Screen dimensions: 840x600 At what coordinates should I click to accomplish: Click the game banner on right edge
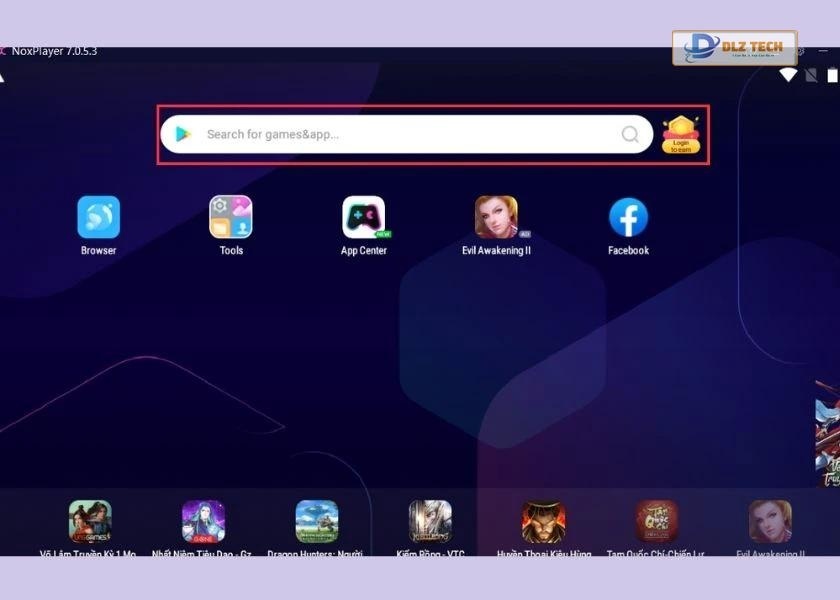coord(828,430)
